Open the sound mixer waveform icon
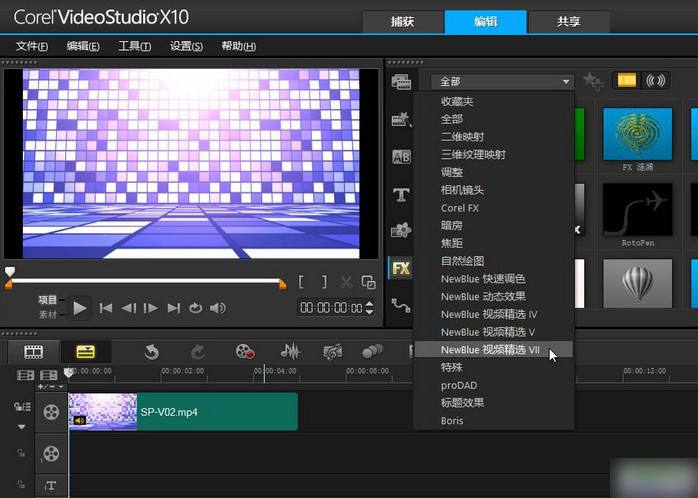Viewport: 698px width, 498px height. pos(290,351)
